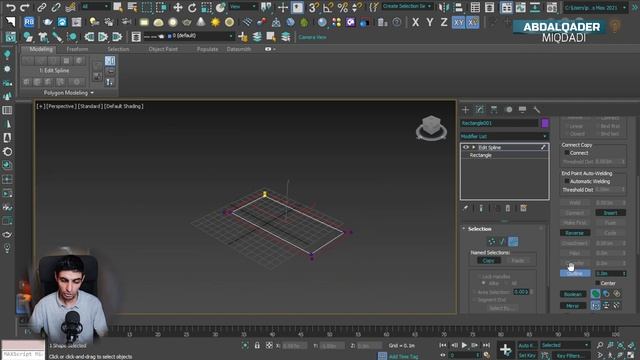This screenshot has height=360, width=640.
Task: Enable the Connect checkbox under Connect Copy
Action: (567, 153)
